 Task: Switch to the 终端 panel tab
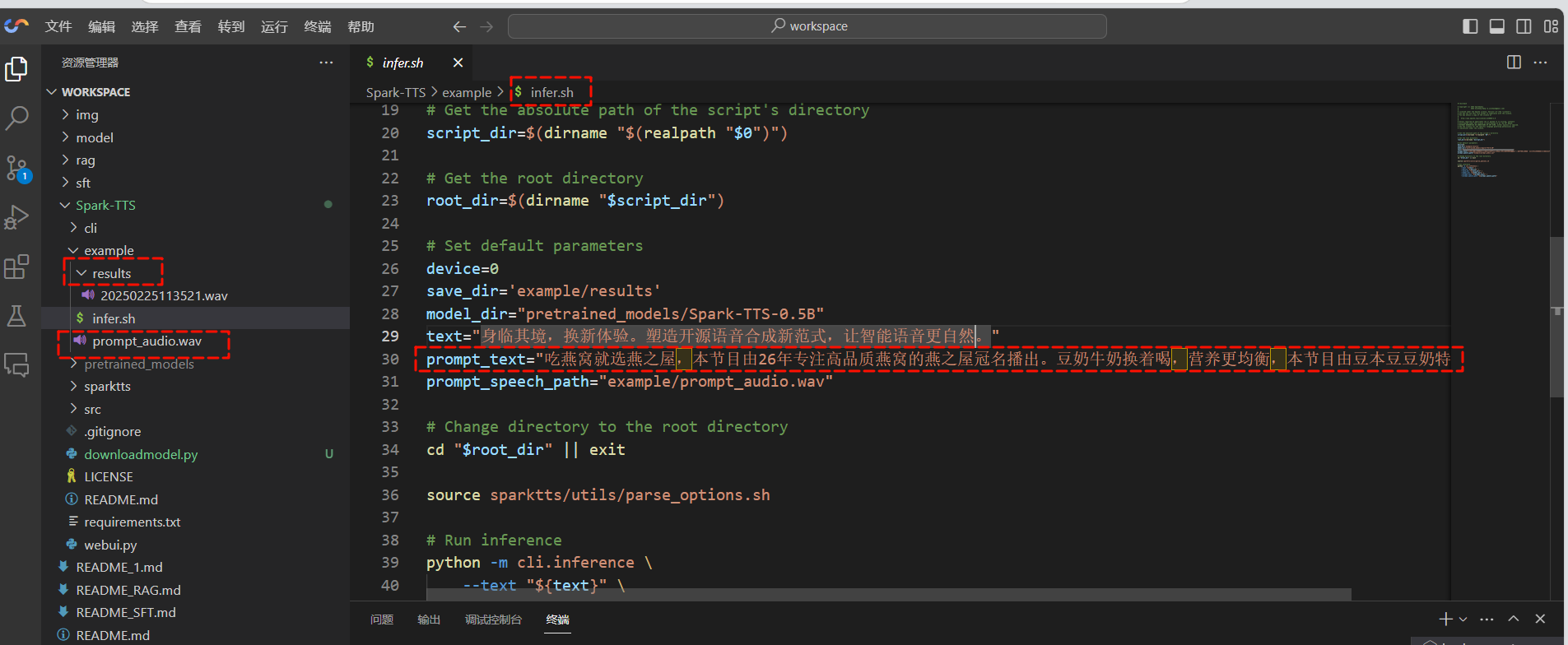pos(557,619)
